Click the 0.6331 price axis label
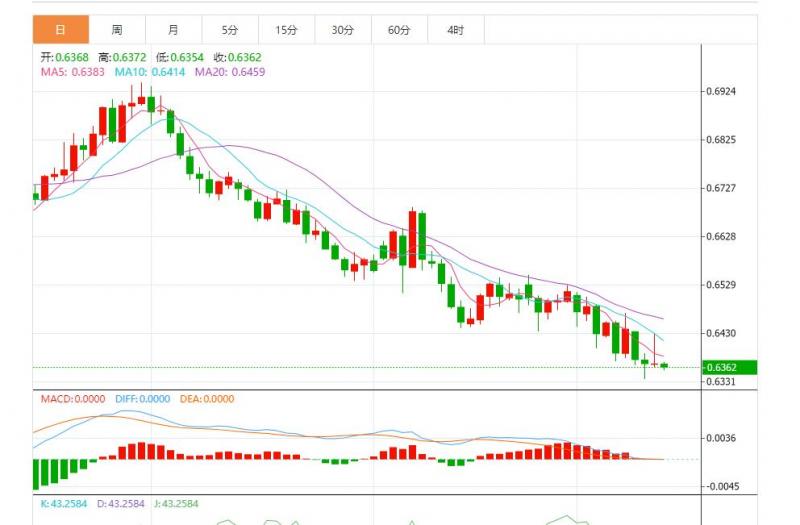800x525 pixels. [721, 382]
